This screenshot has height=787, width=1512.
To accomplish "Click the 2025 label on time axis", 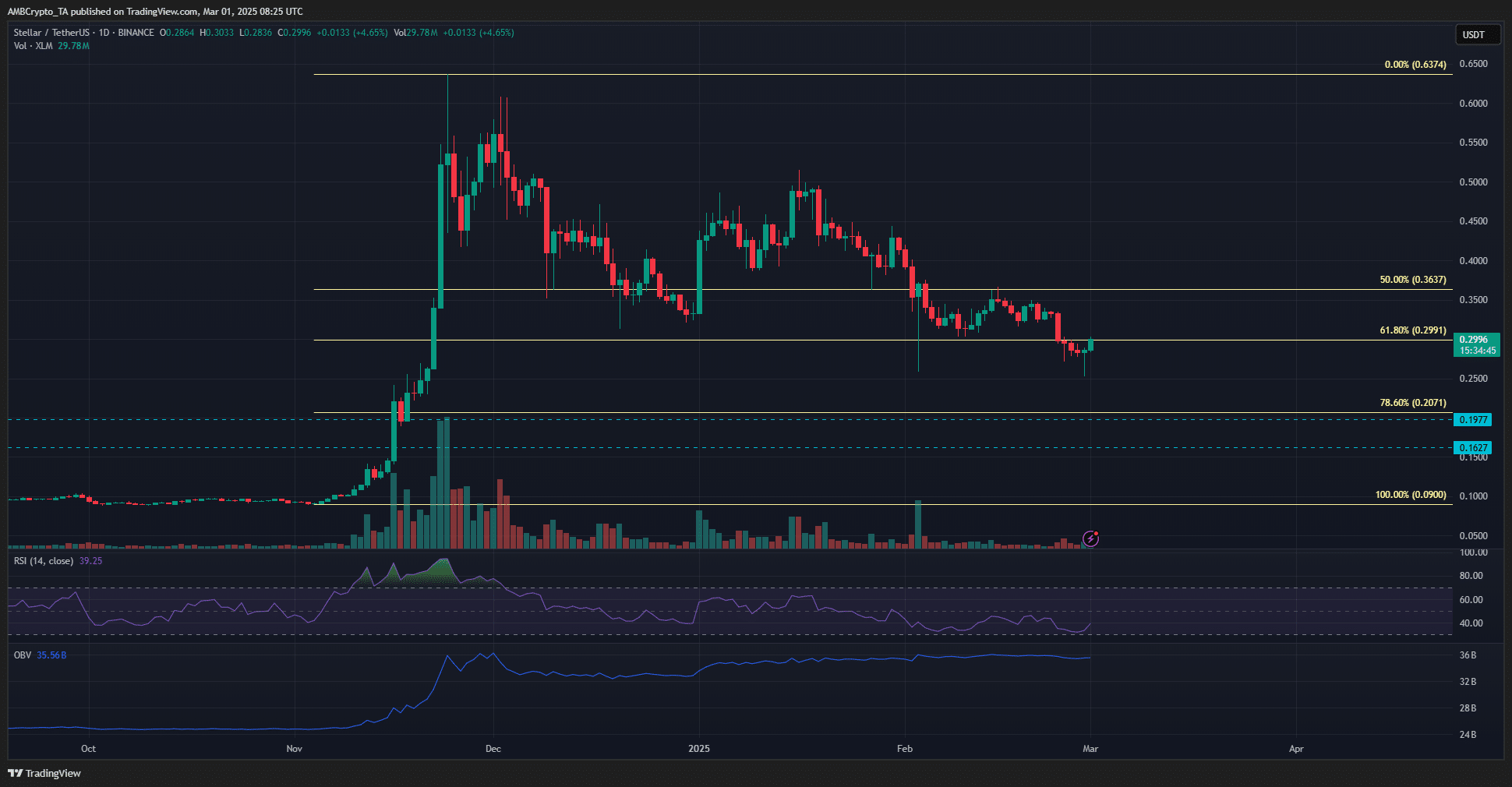I will [x=699, y=749].
